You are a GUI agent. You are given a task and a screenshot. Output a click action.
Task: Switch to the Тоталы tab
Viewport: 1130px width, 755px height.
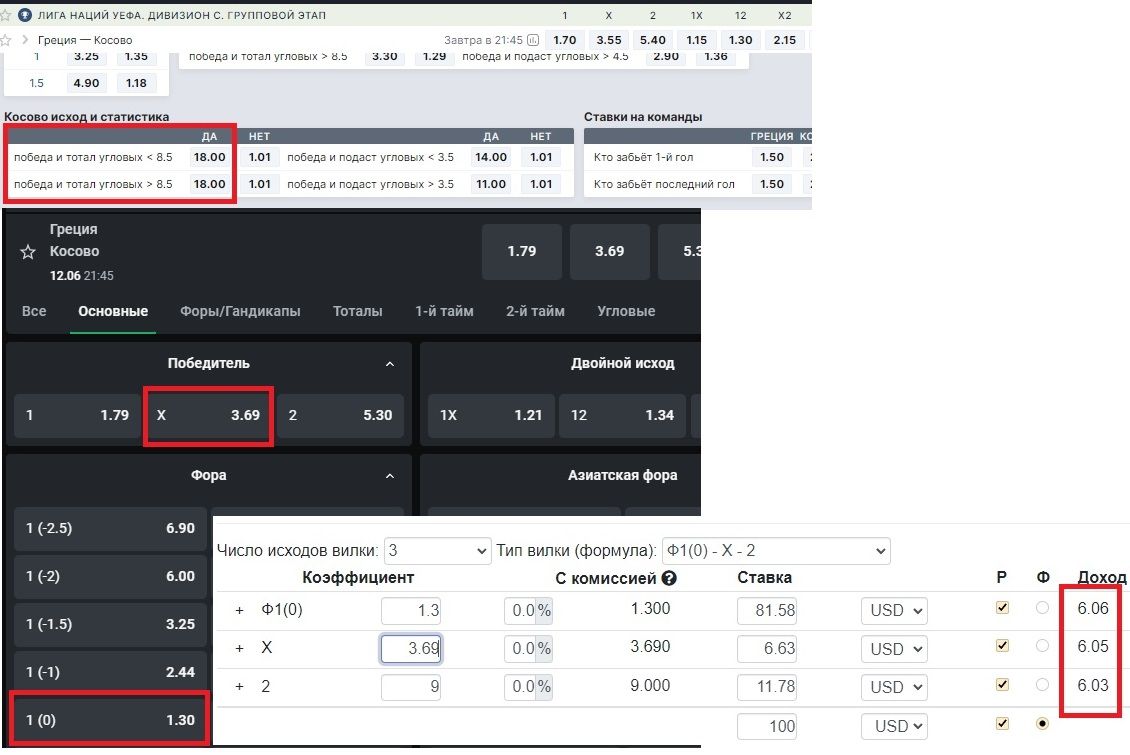(x=357, y=311)
